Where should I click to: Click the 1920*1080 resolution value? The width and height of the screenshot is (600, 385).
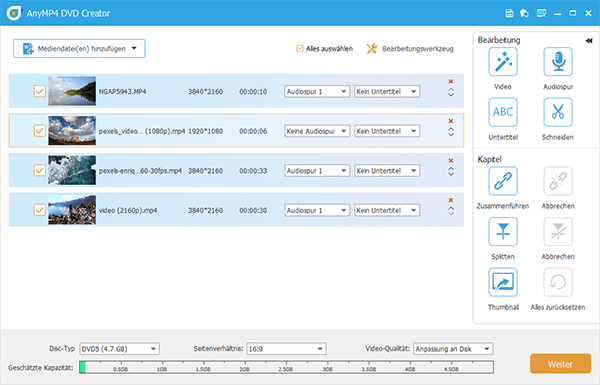click(205, 131)
